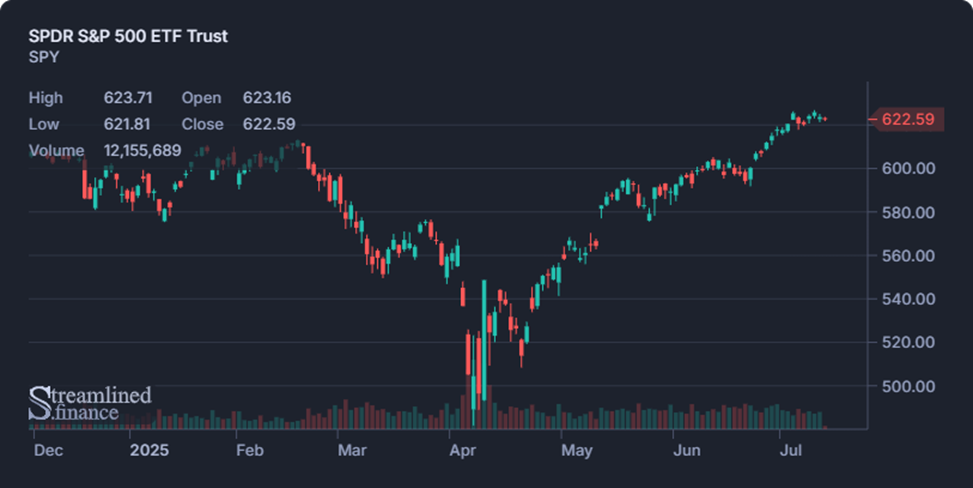Click the Mar date axis label

click(352, 450)
